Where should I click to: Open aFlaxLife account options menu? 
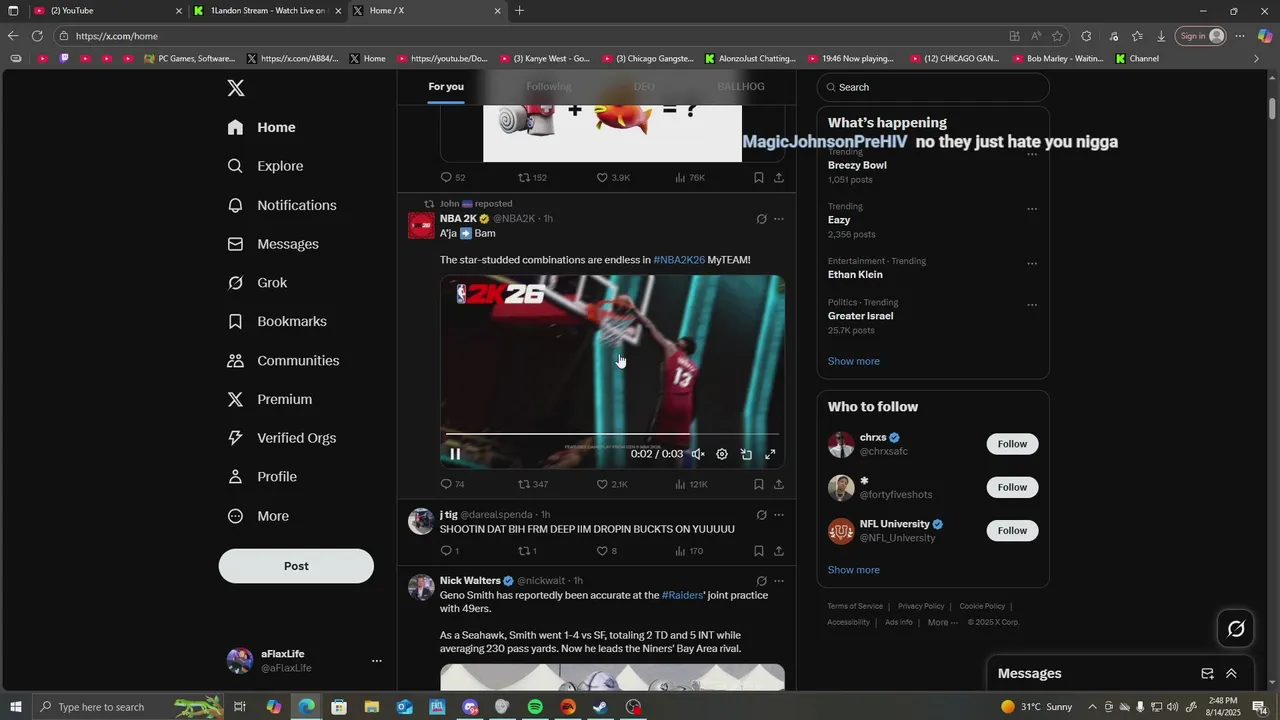click(377, 661)
